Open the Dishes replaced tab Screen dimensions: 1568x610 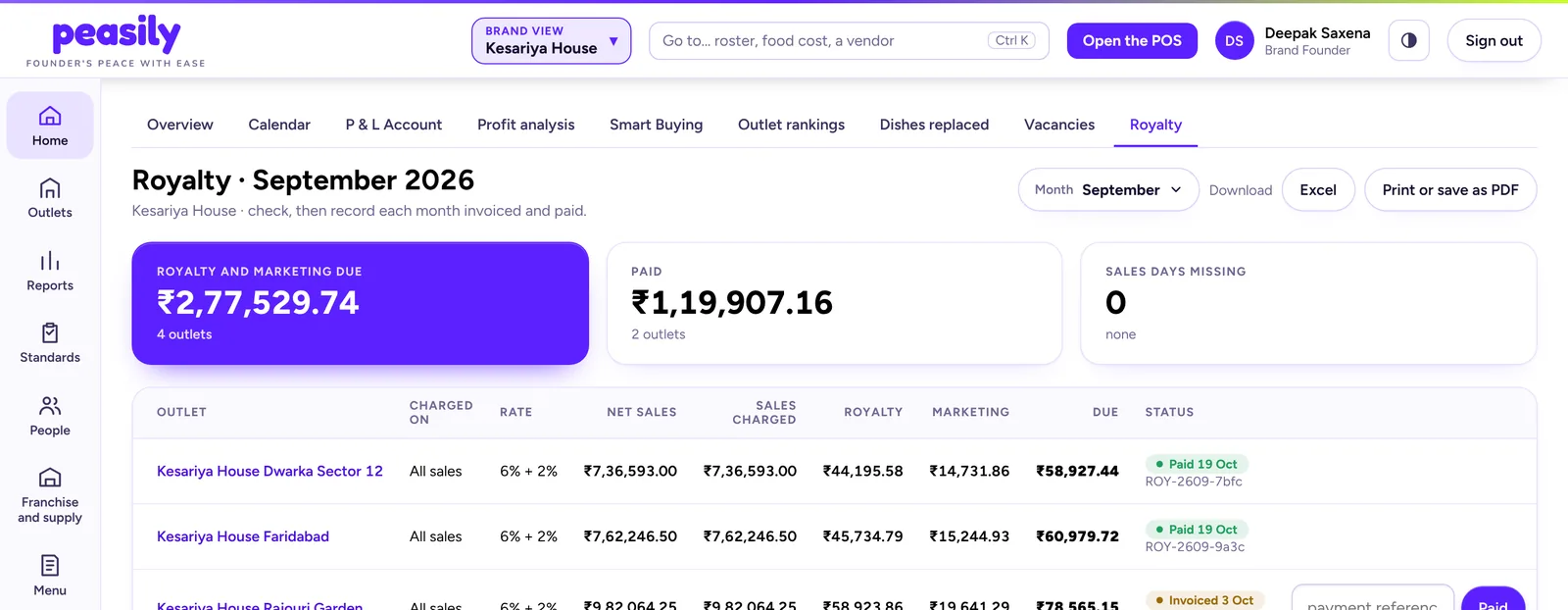(934, 125)
